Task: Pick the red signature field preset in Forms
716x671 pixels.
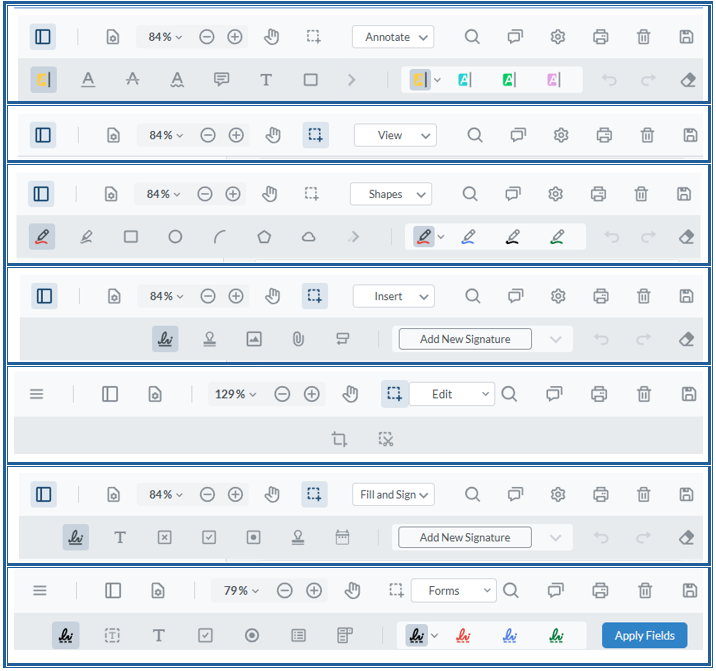Action: [x=463, y=635]
